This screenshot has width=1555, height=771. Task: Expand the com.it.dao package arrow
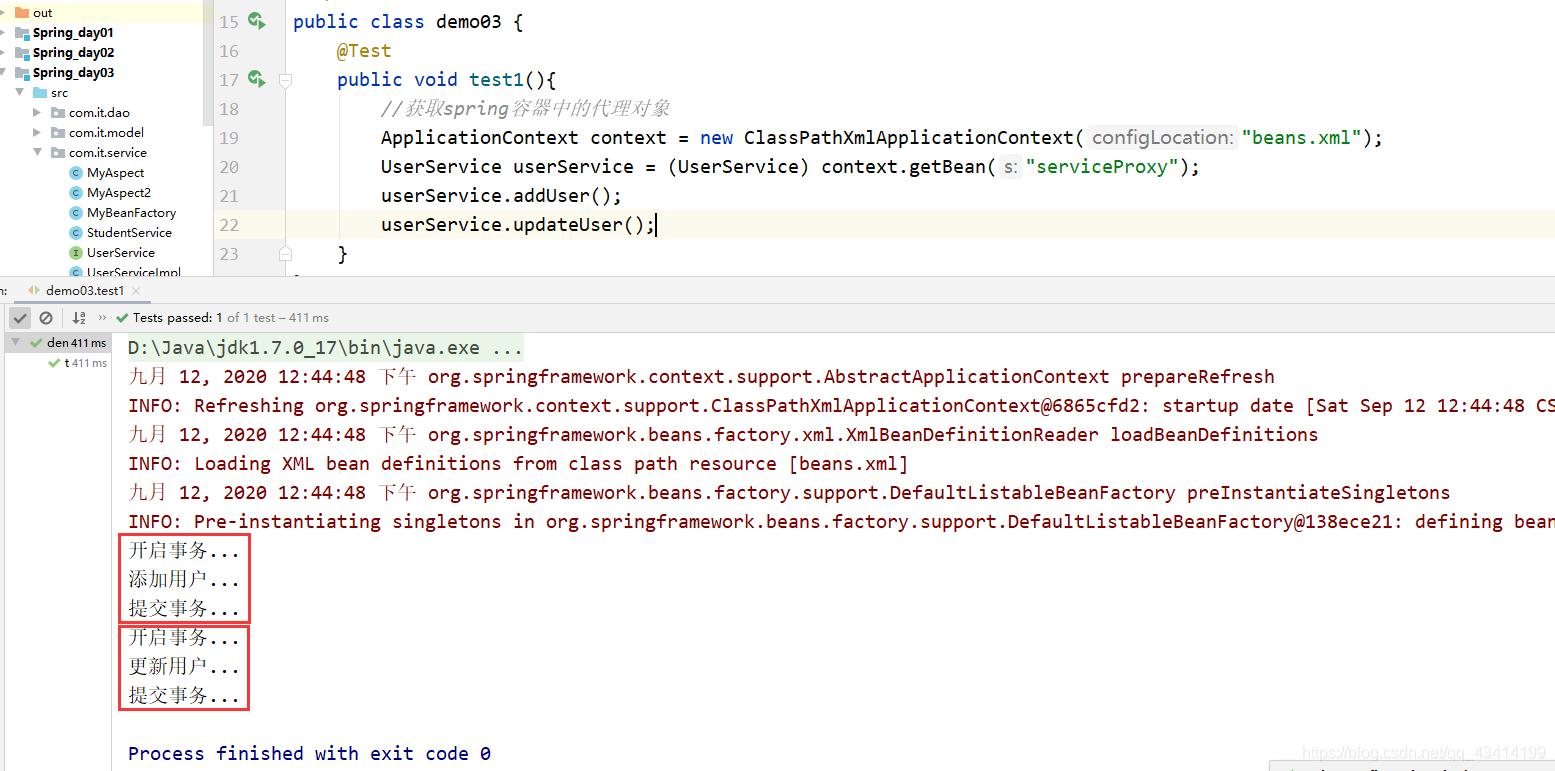coord(37,113)
